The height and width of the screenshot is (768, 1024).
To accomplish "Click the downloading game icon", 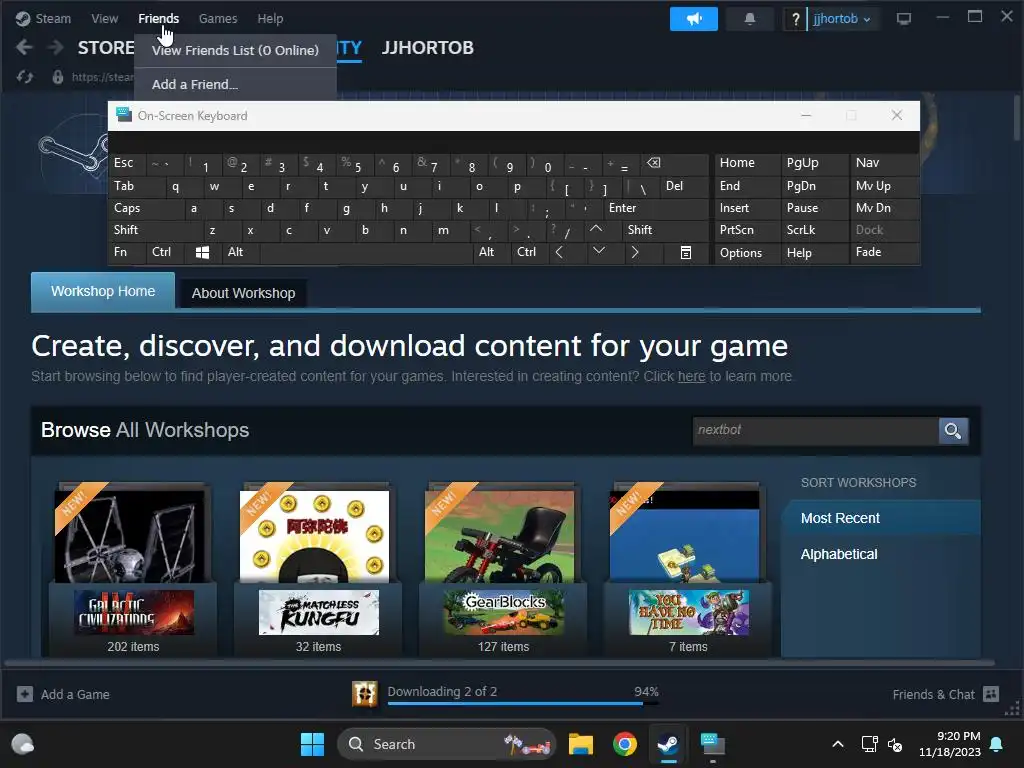I will point(364,694).
